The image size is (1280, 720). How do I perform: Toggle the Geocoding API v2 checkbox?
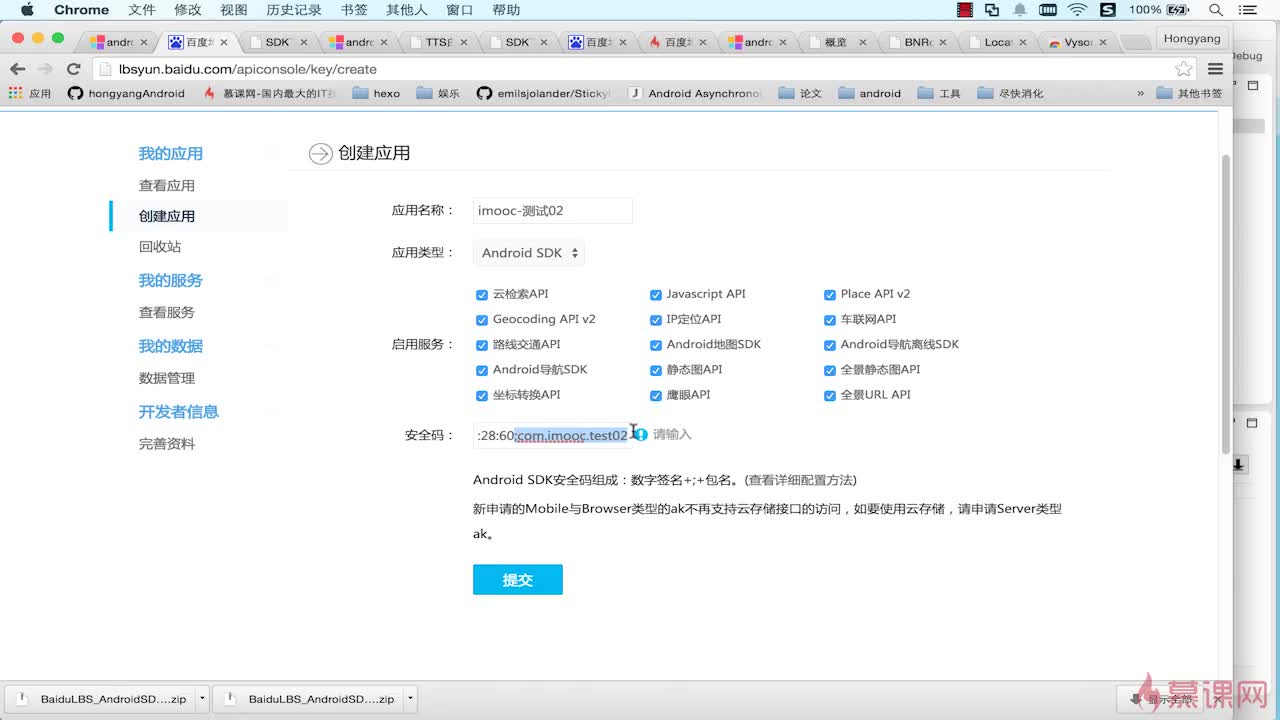[482, 320]
